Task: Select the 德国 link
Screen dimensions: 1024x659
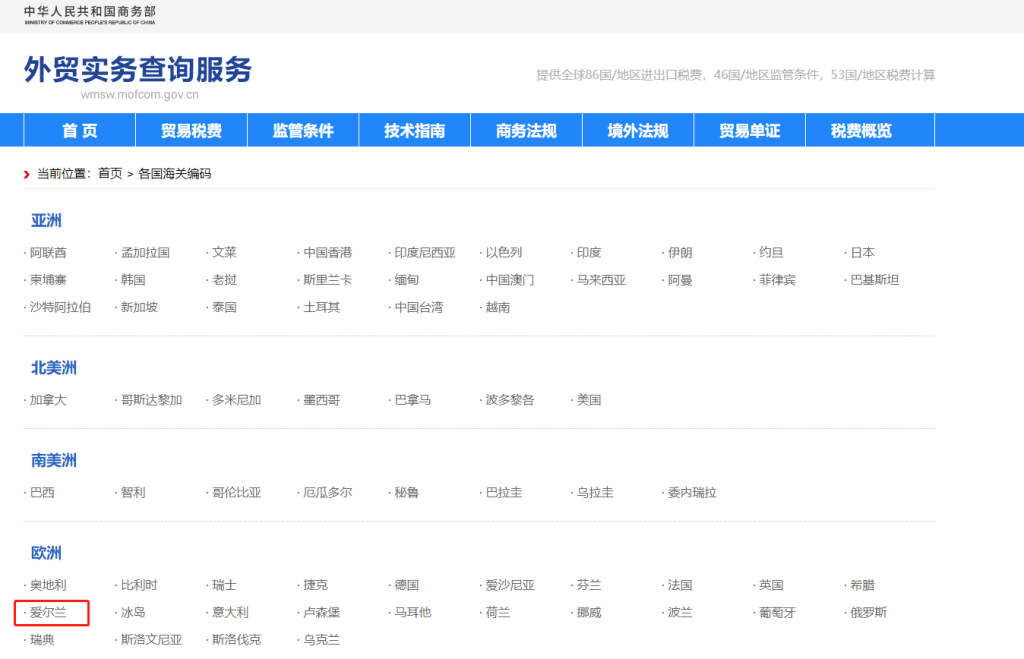Action: coord(406,586)
